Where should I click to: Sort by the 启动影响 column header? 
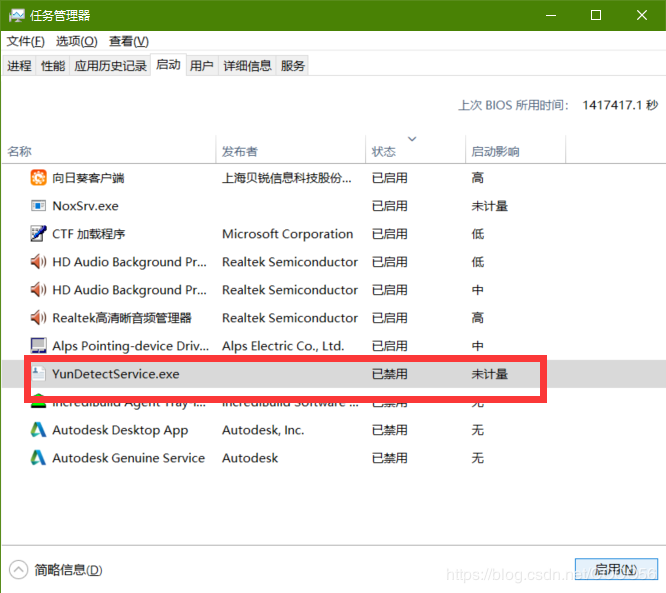516,152
